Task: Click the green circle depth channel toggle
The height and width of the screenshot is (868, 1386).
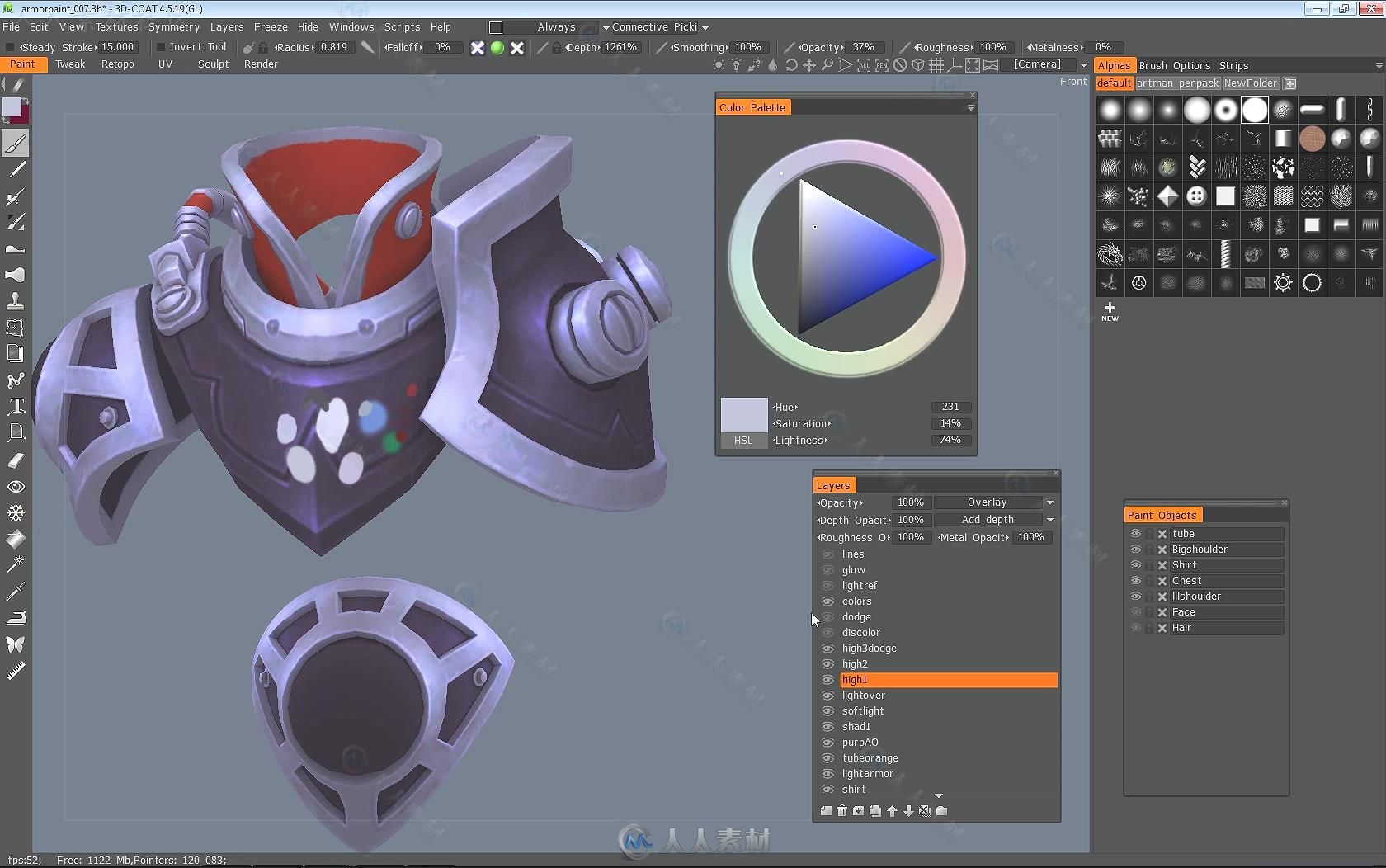Action: (x=497, y=48)
